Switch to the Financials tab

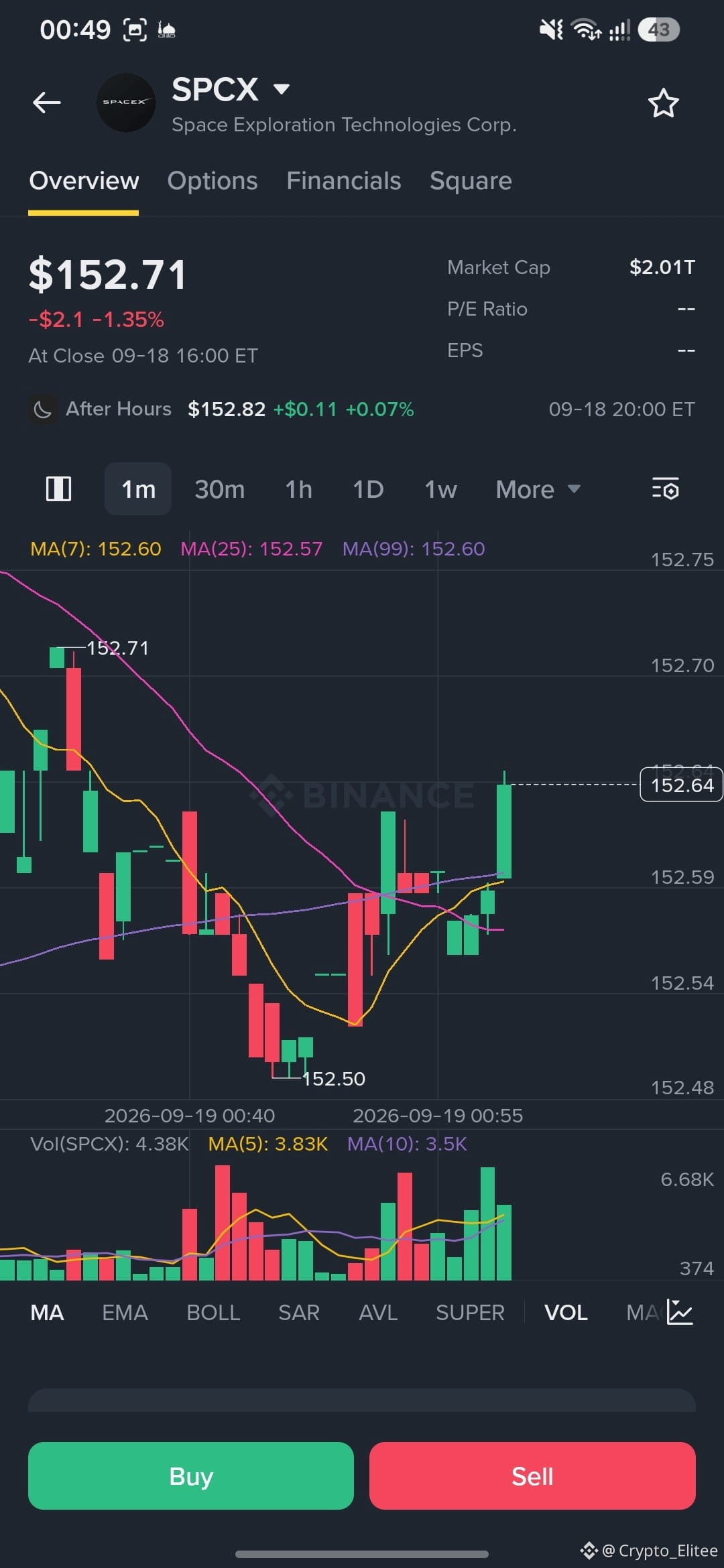343,181
